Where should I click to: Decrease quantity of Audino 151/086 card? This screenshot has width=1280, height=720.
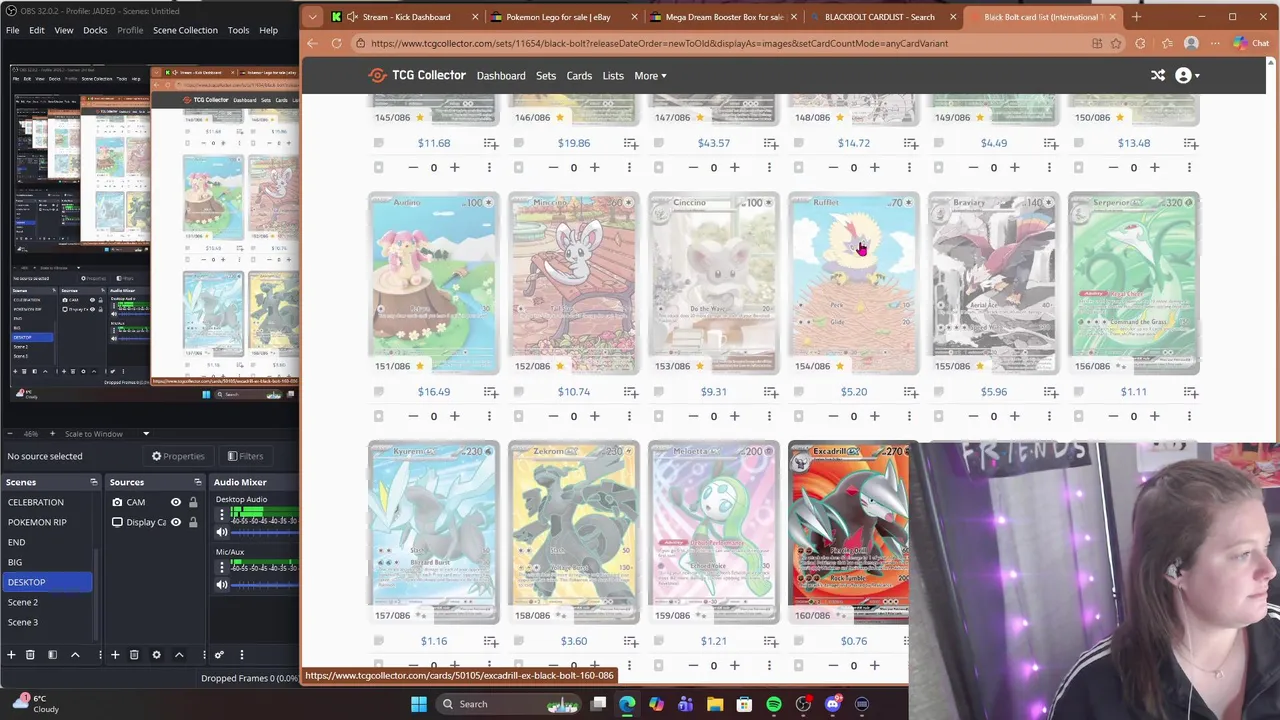tap(413, 416)
